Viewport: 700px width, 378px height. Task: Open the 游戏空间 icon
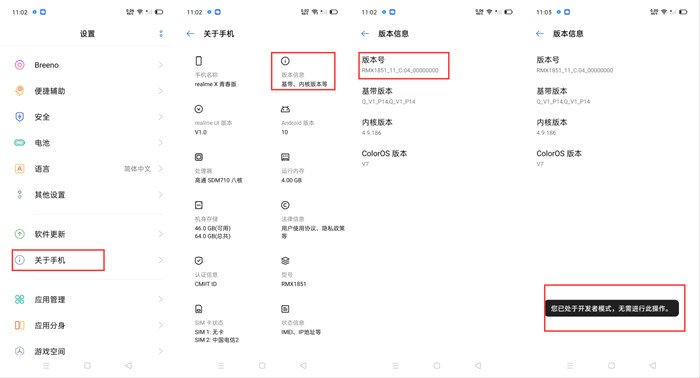(20, 351)
